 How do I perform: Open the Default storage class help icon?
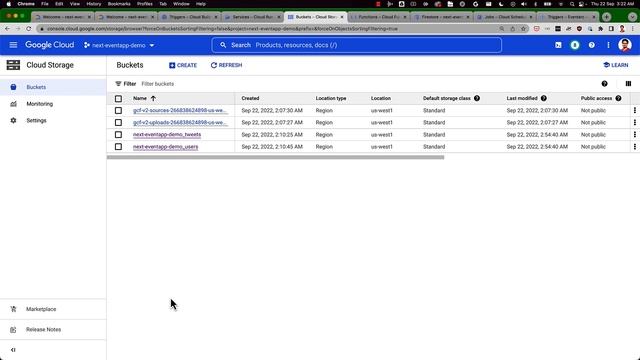pyautogui.click(x=477, y=98)
